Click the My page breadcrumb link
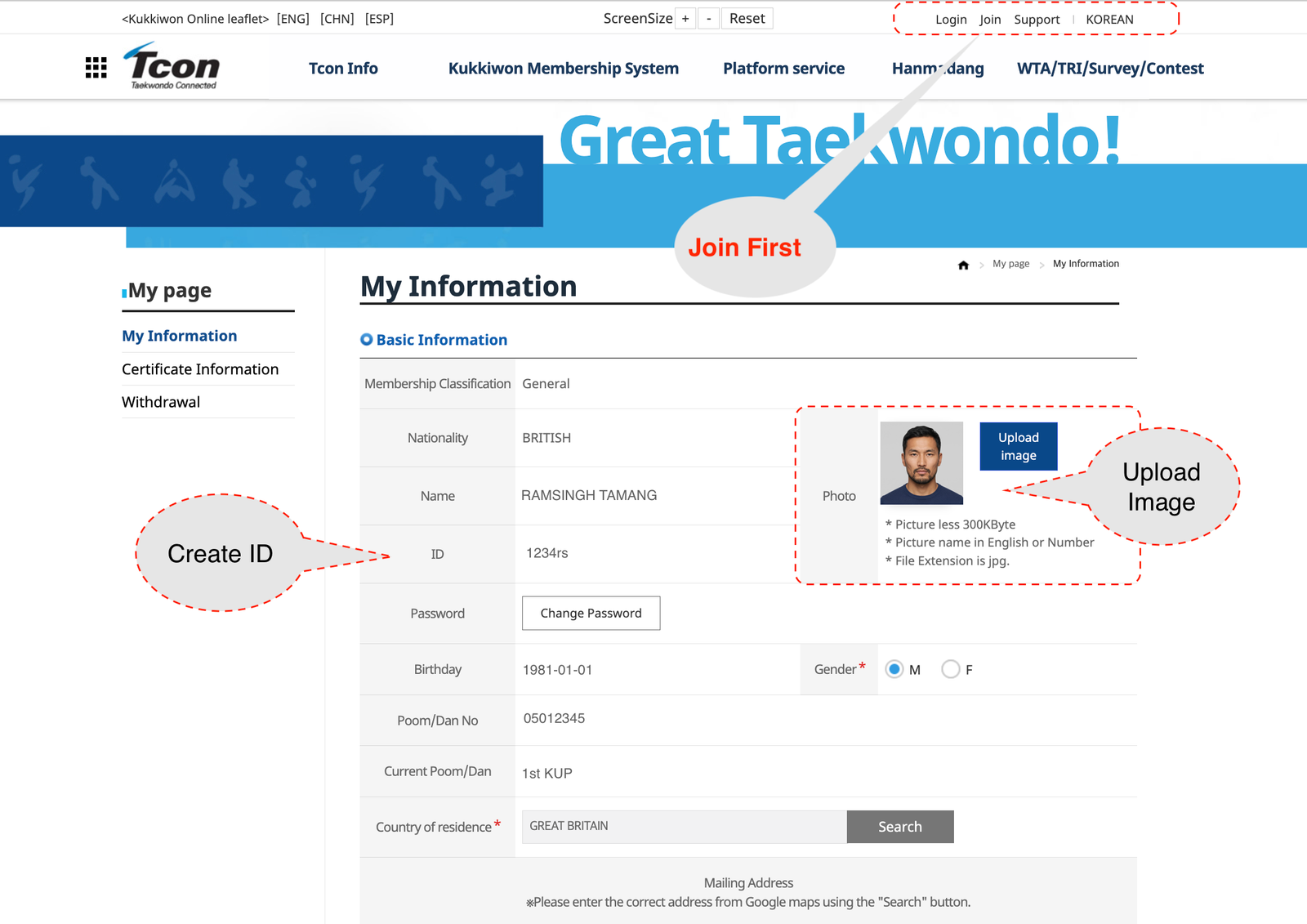This screenshot has height=924, width=1307. click(x=1010, y=264)
